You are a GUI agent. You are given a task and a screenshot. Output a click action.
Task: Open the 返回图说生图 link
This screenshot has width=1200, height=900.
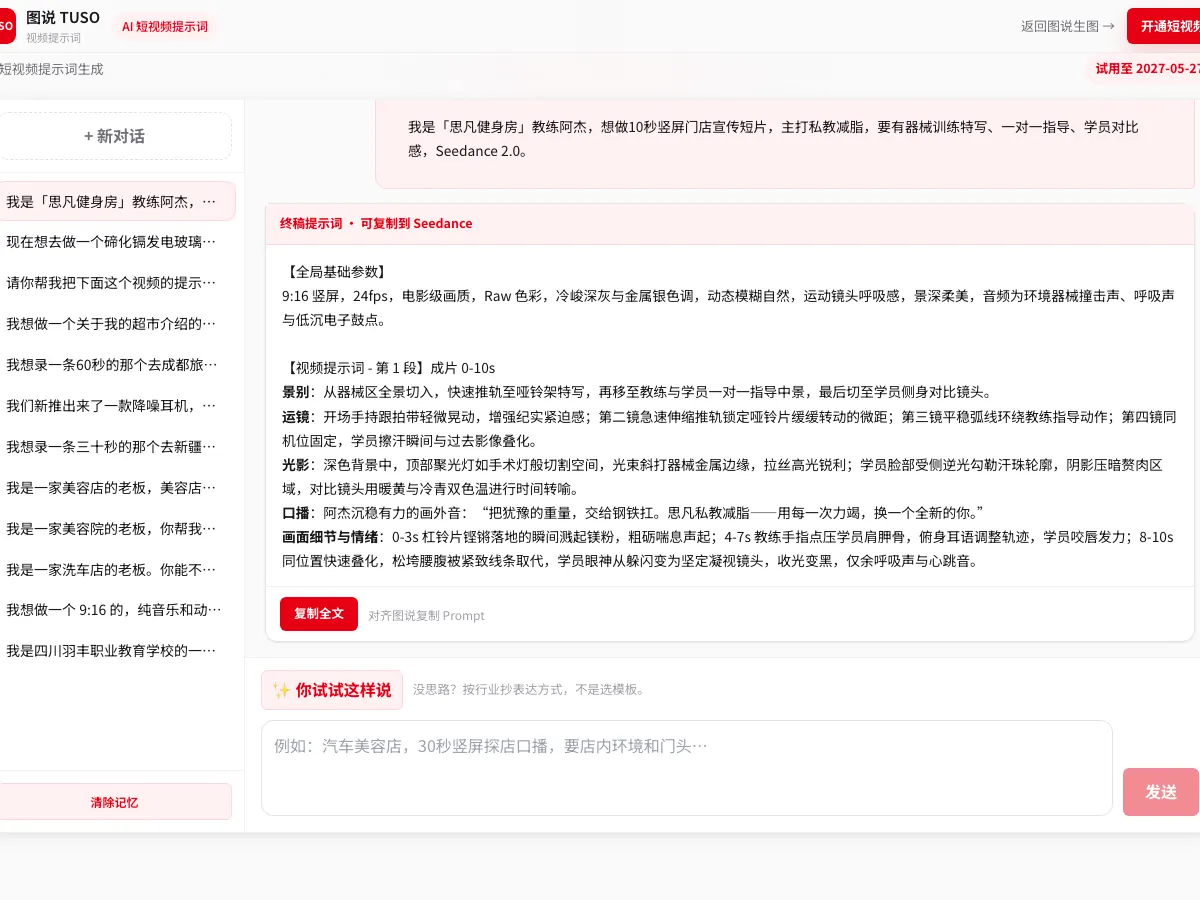pos(1068,27)
